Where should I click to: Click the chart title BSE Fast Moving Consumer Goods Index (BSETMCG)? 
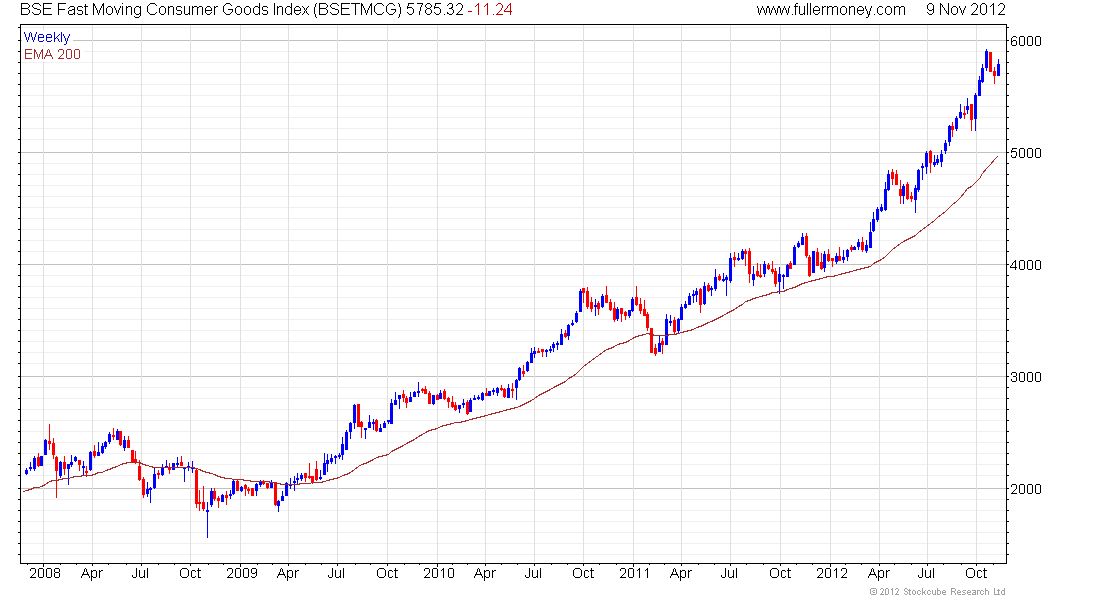coord(210,10)
